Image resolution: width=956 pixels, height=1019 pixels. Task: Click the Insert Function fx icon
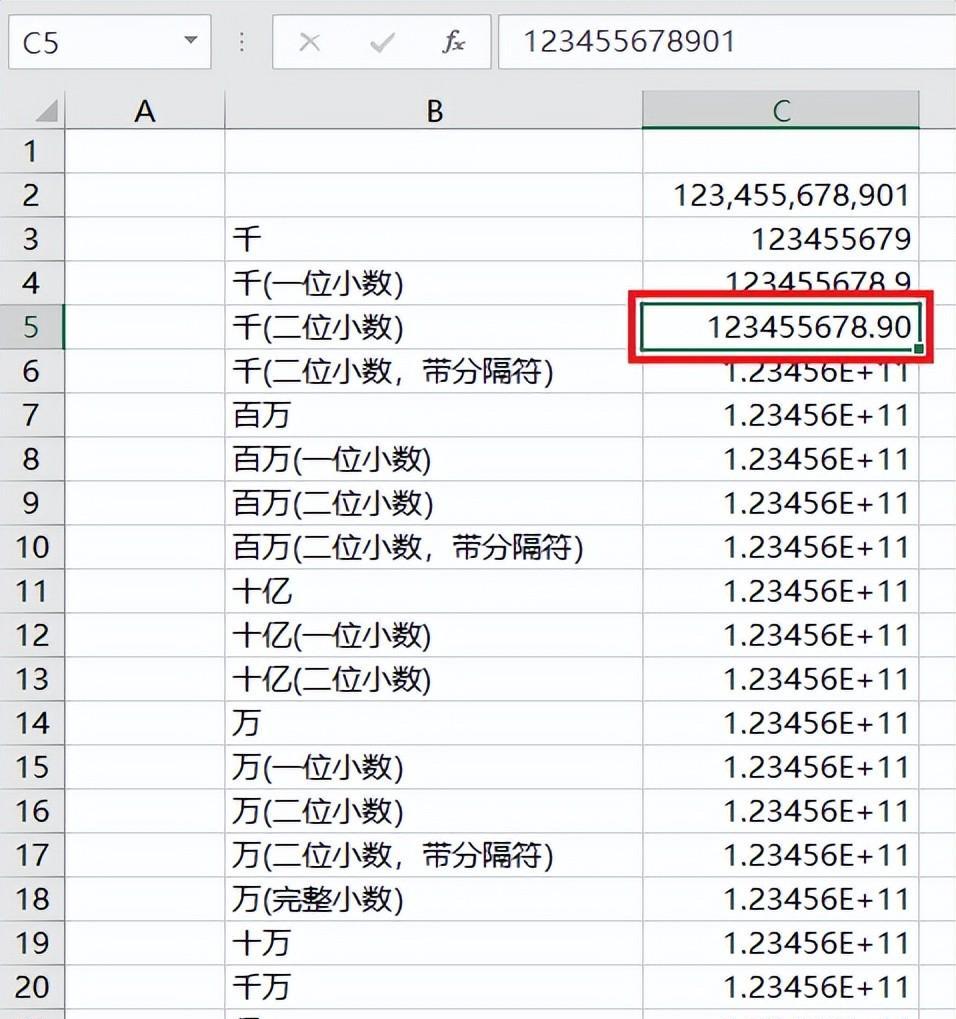tap(454, 42)
